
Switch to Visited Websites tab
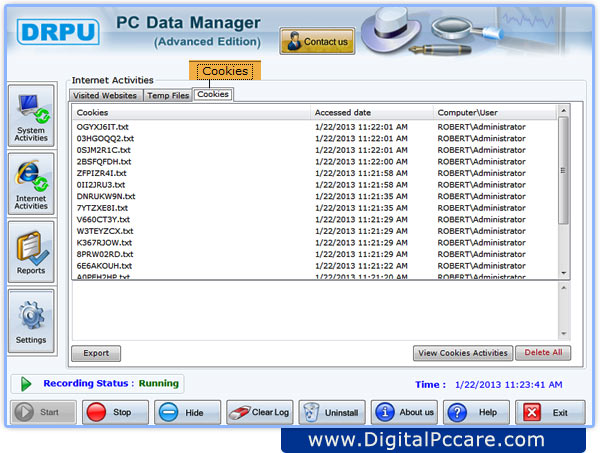[x=105, y=95]
